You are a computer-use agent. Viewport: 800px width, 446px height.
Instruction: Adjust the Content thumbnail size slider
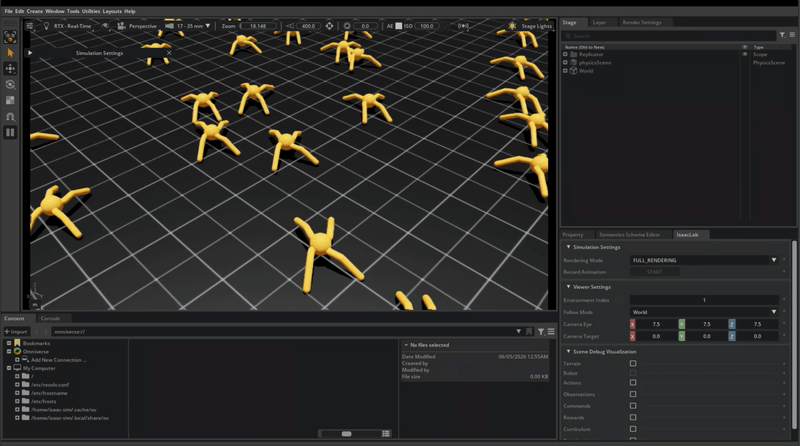point(347,434)
